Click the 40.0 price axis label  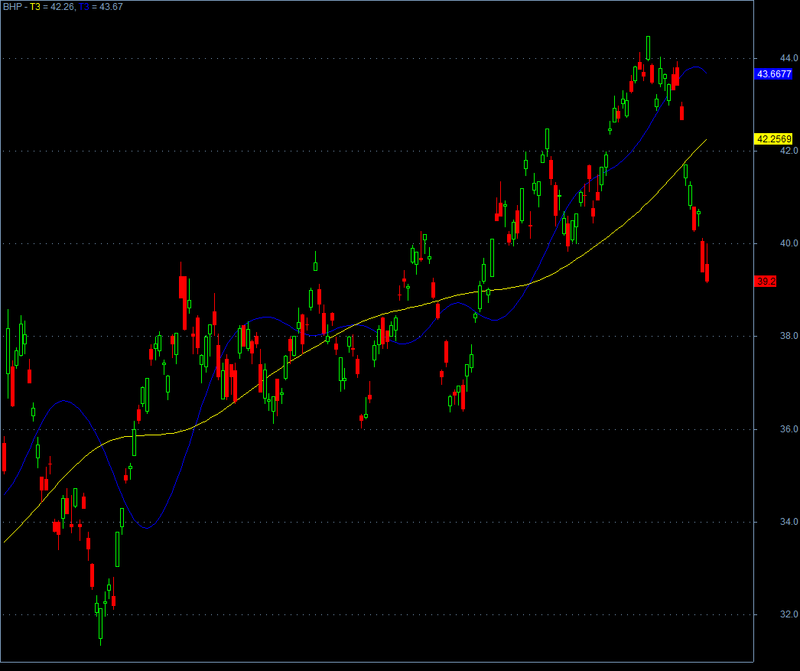[789, 243]
